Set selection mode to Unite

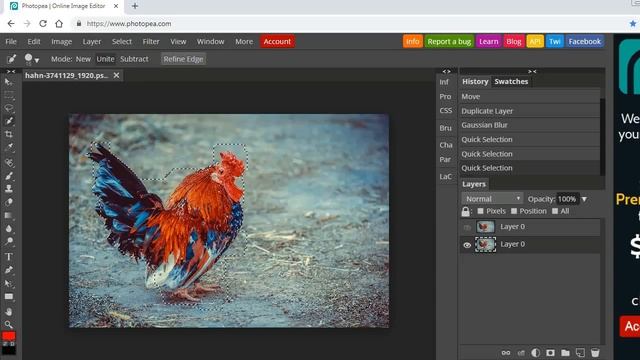(105, 59)
